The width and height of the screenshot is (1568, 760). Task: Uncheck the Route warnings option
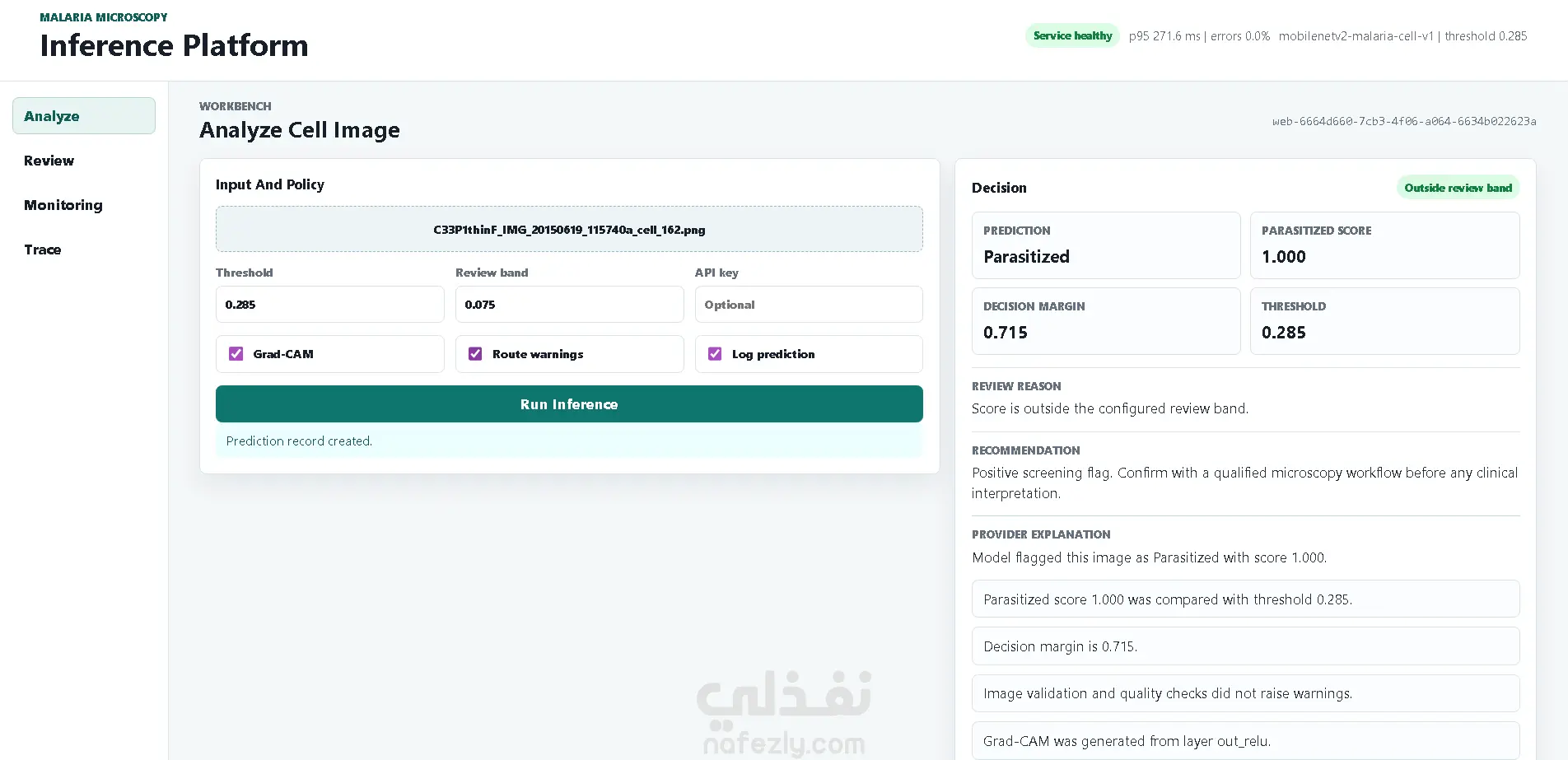coord(475,354)
